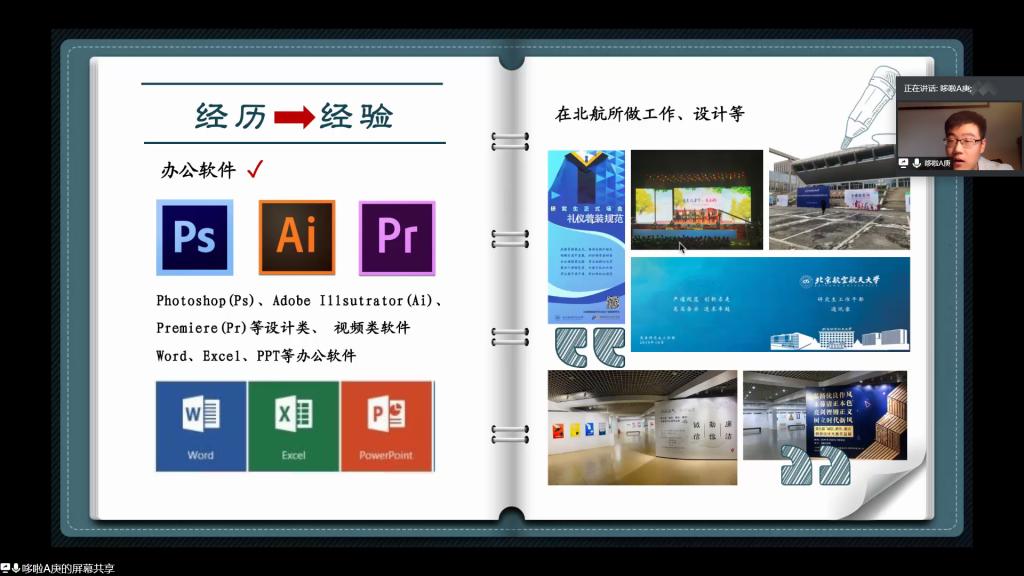Screen dimensions: 1024x576
Task: Click the gallery photo with blue display board
Action: (825, 415)
